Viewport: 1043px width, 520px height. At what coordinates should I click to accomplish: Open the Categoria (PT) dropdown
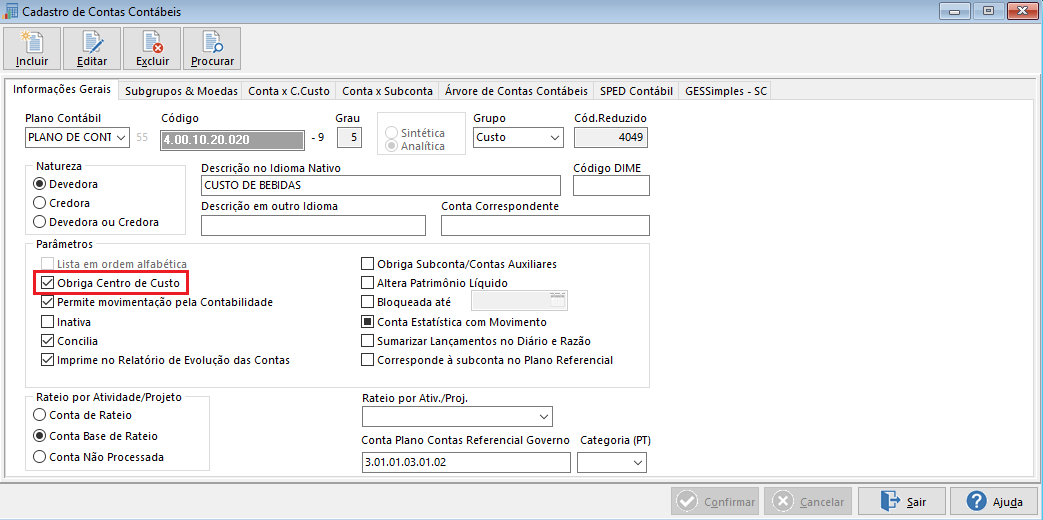[x=612, y=462]
